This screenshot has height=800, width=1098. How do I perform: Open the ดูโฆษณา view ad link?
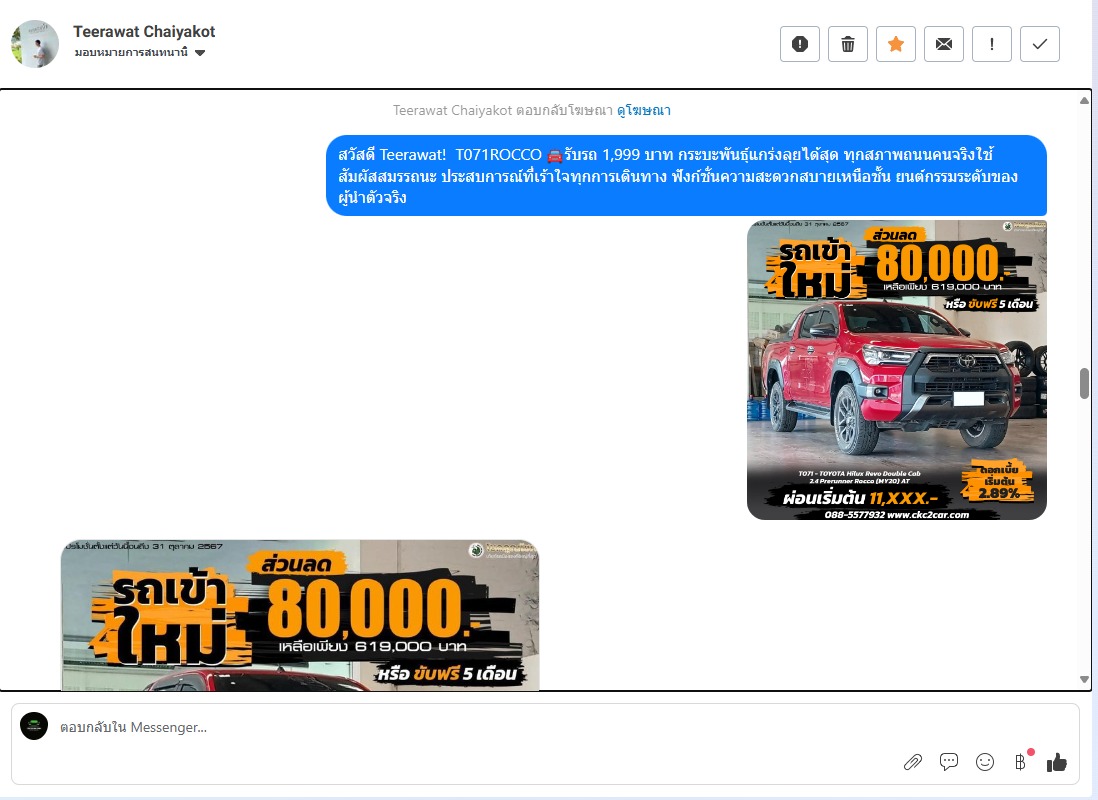point(644,110)
